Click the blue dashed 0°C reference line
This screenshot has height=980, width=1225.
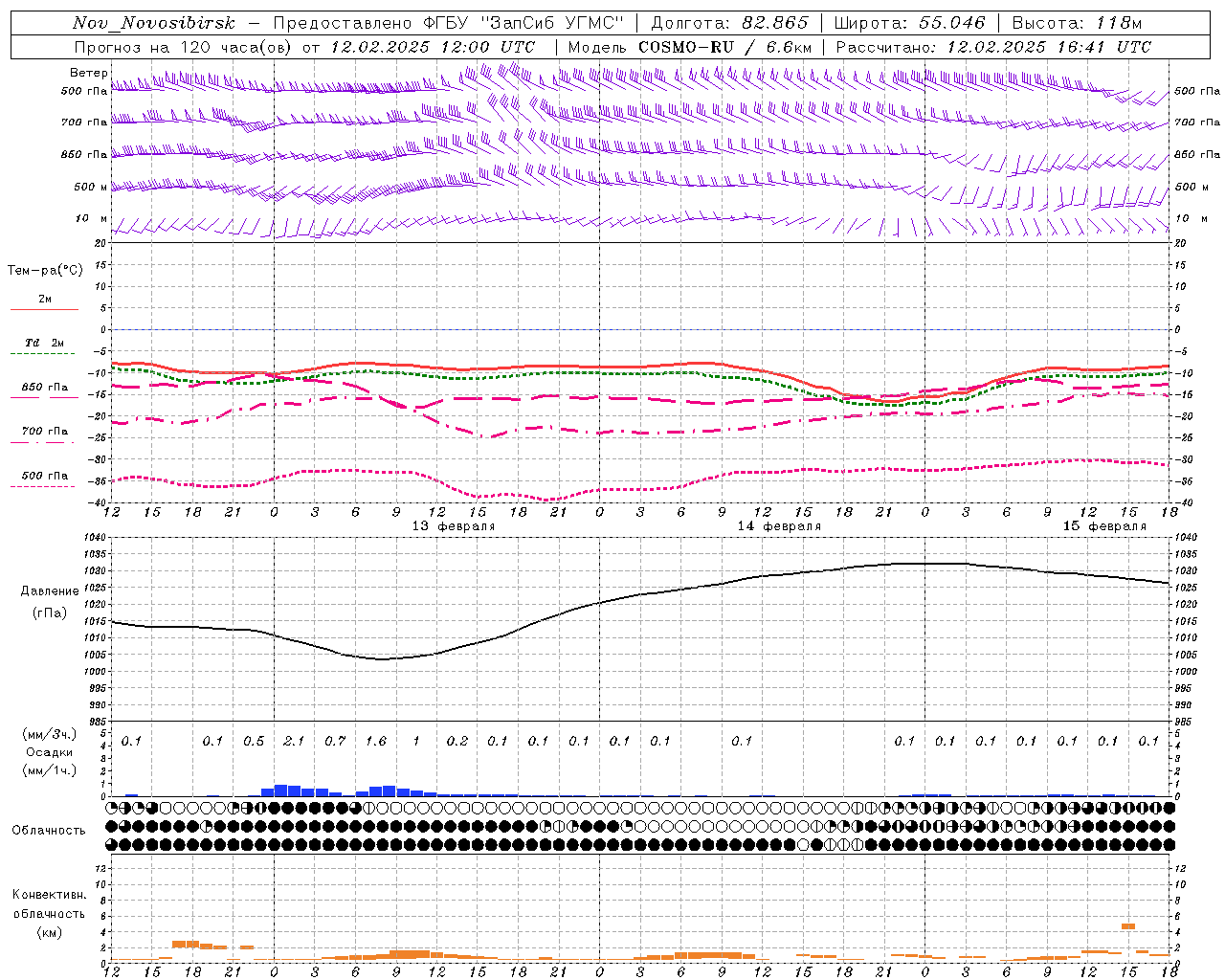(x=639, y=329)
